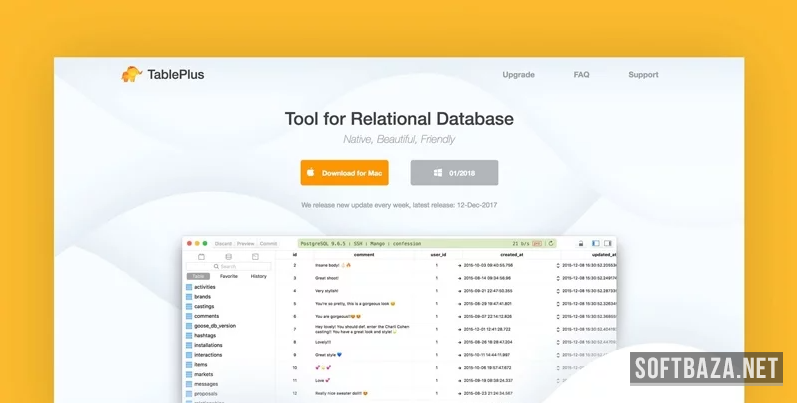The height and width of the screenshot is (403, 797).
Task: Click the TablePlus elephant logo
Action: point(131,74)
